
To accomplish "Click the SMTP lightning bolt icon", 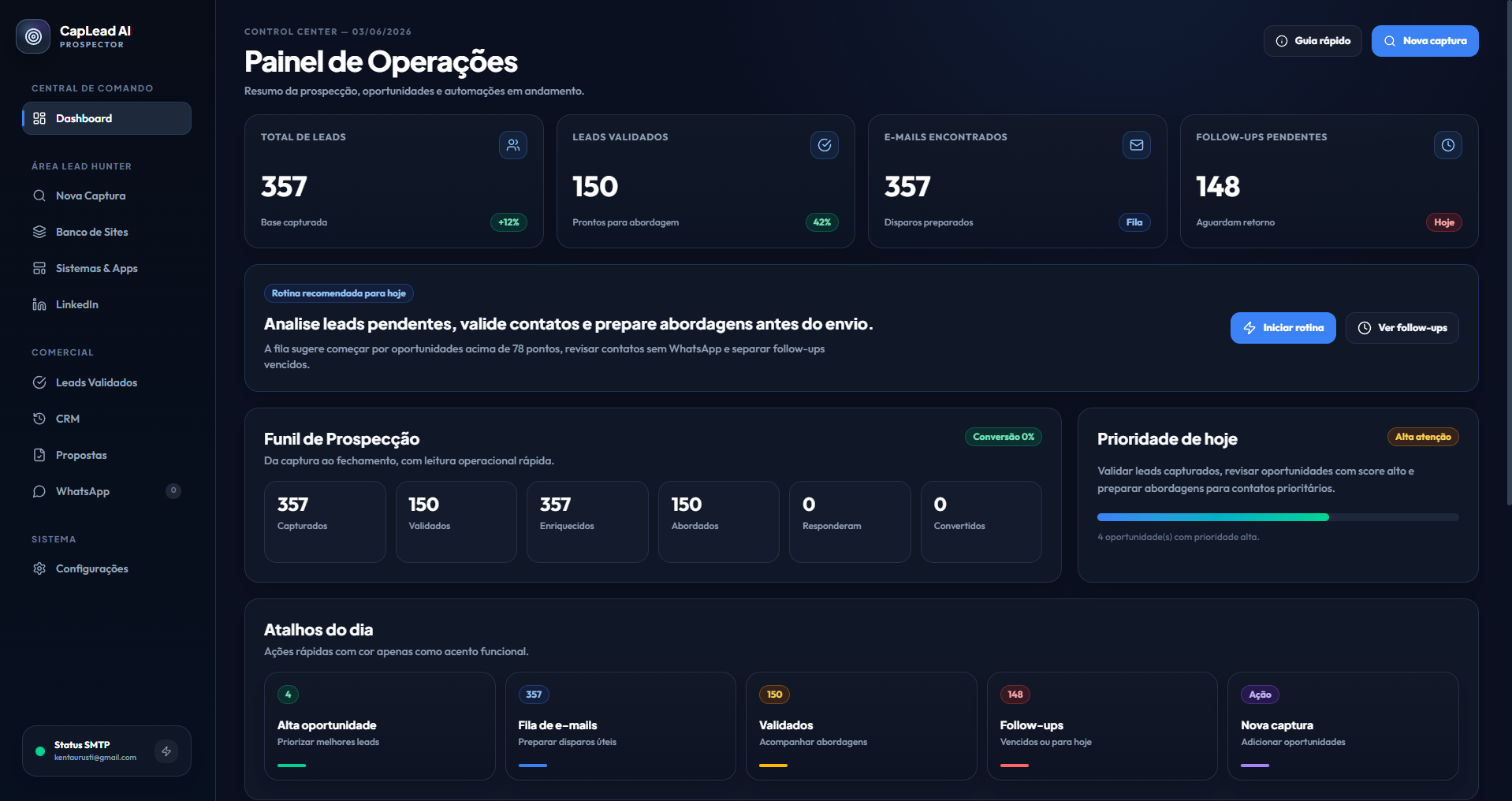I will click(x=166, y=751).
